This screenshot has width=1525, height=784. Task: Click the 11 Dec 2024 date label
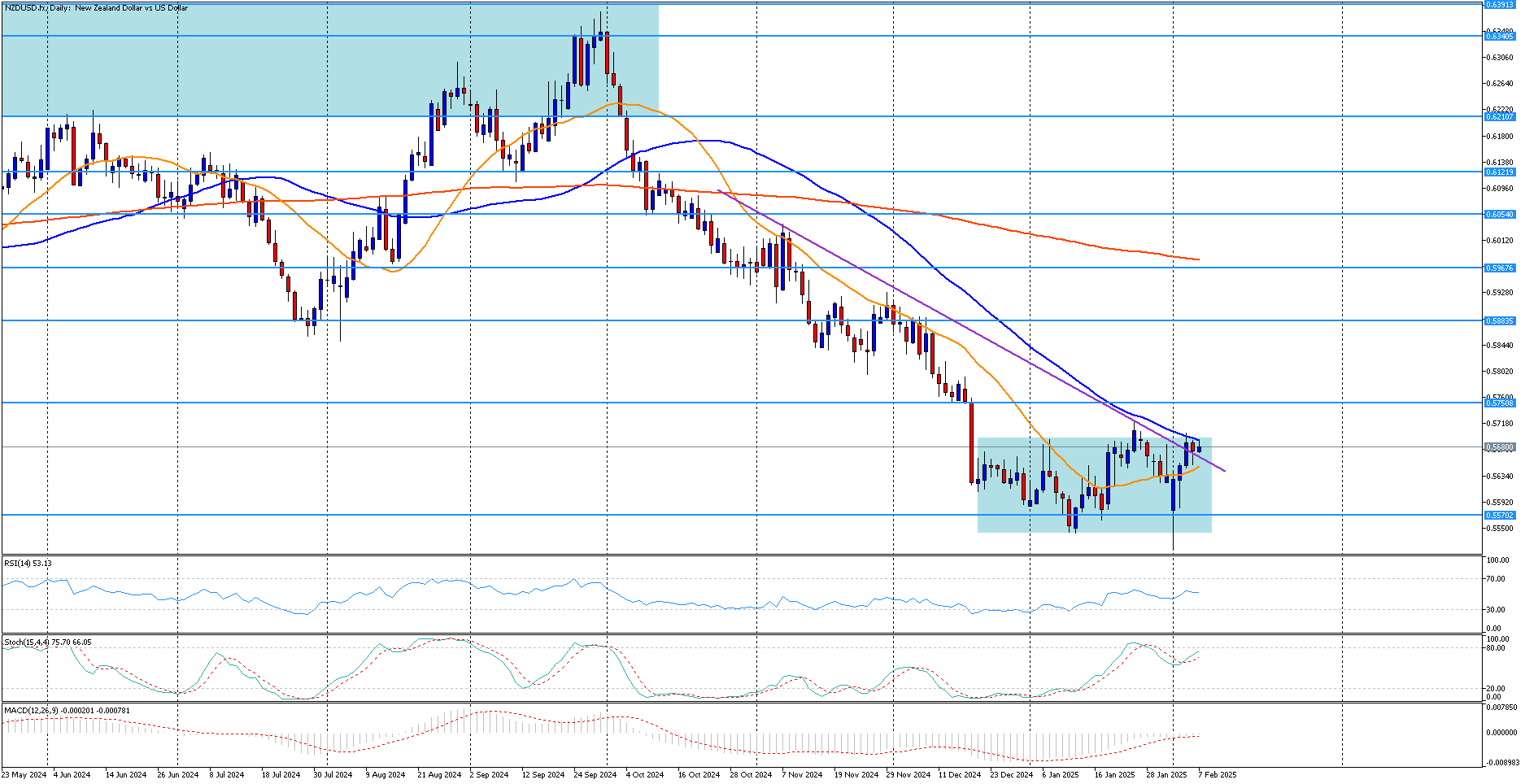coord(959,775)
